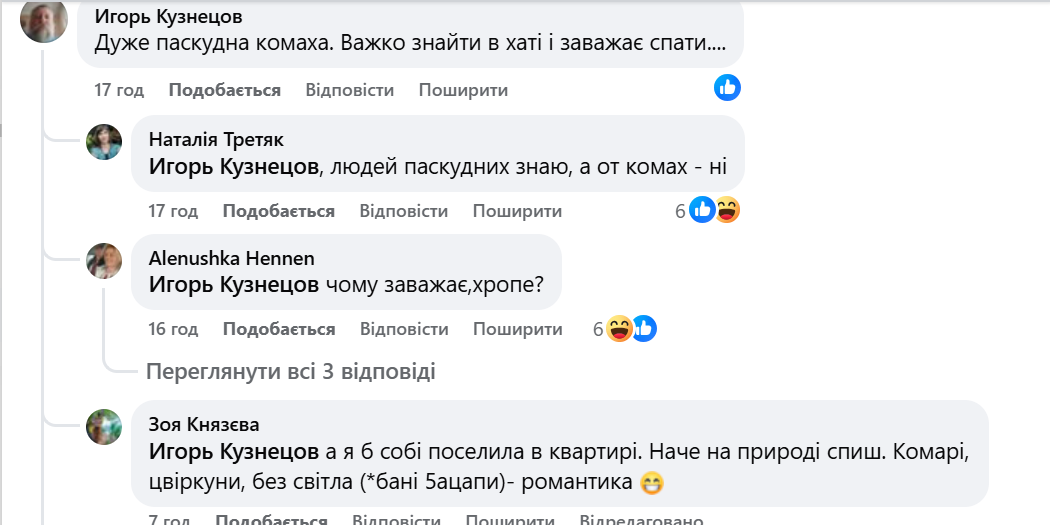Reply to Наталія Третяк's comment

click(404, 211)
